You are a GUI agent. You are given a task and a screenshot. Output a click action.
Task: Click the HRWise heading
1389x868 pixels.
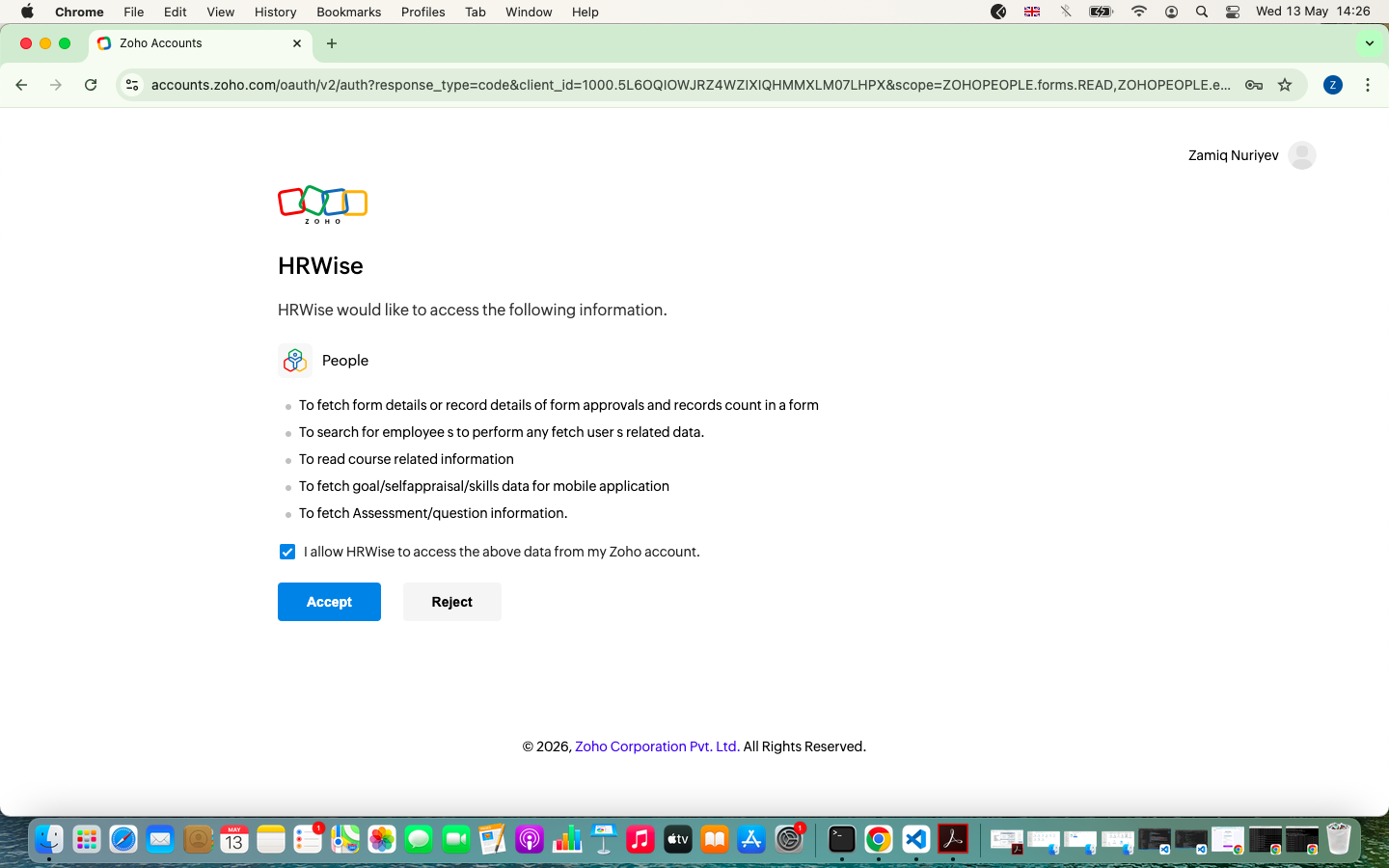(x=320, y=266)
